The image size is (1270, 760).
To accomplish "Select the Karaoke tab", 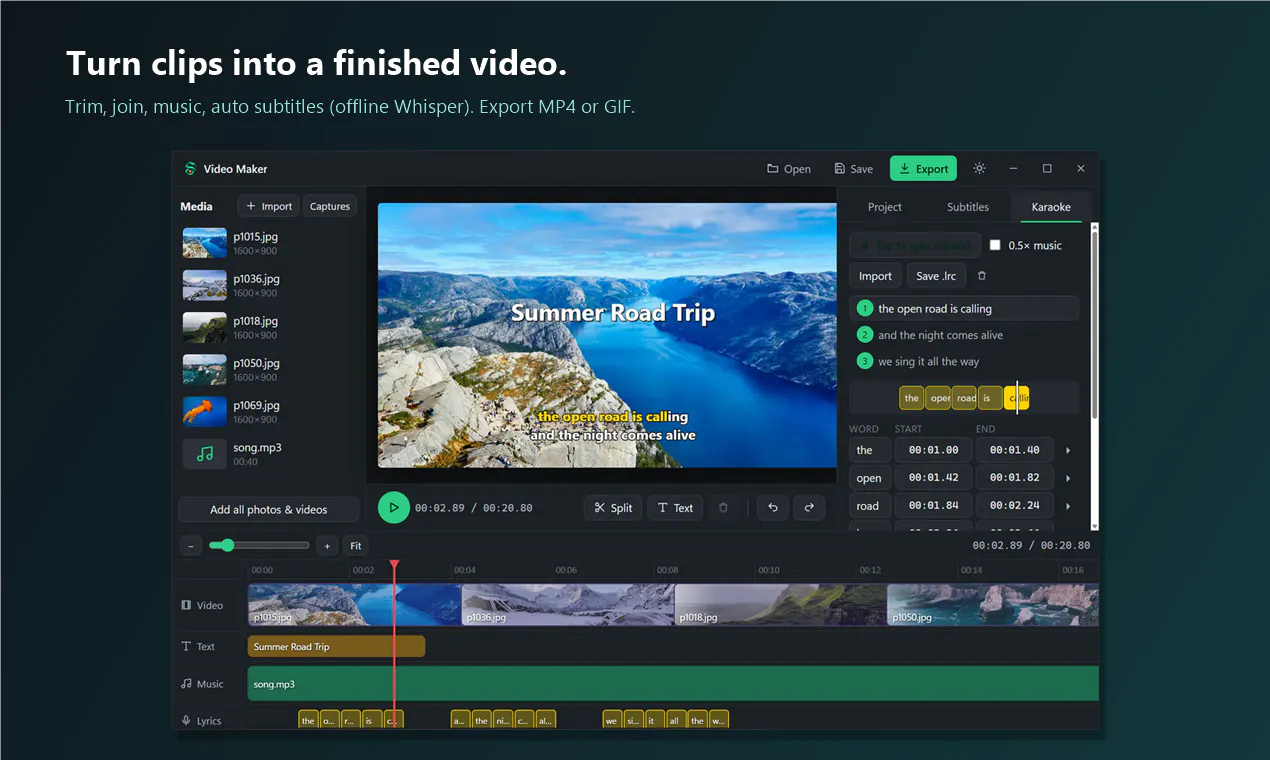I will [1051, 207].
